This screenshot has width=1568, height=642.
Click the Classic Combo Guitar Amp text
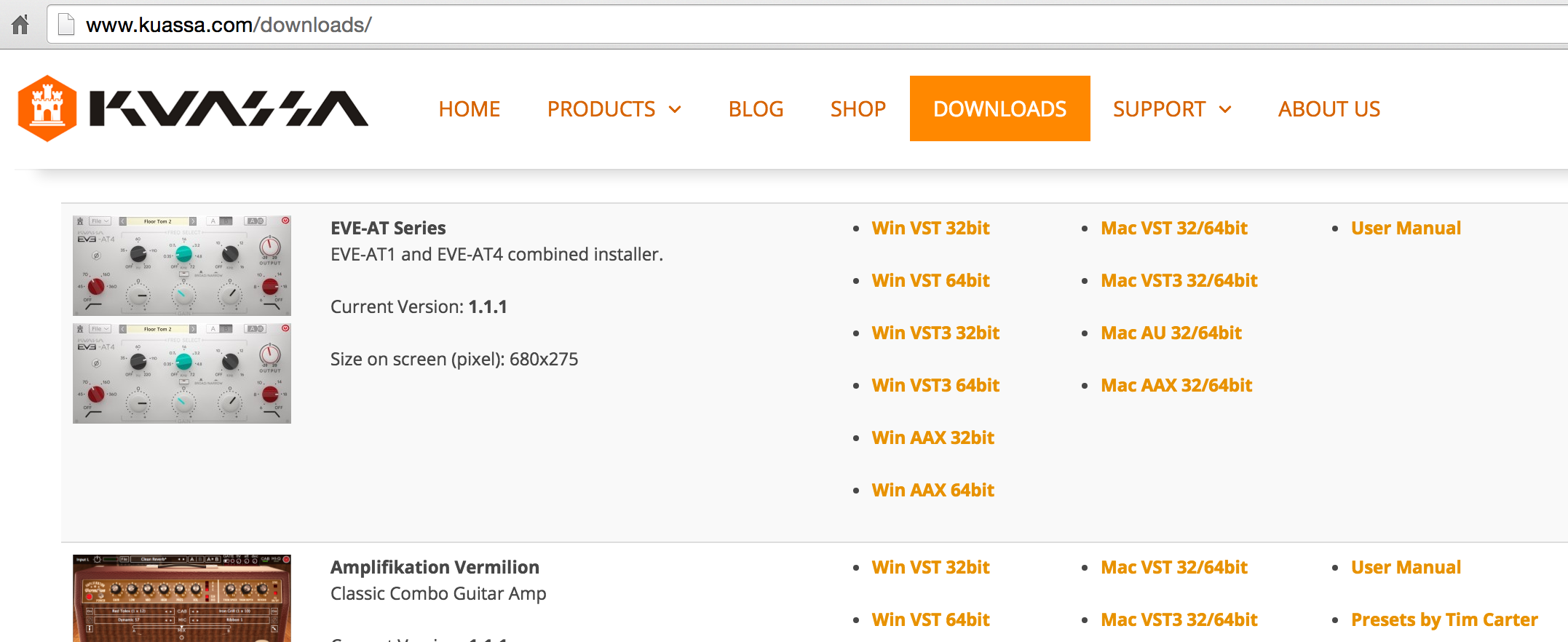click(x=438, y=593)
